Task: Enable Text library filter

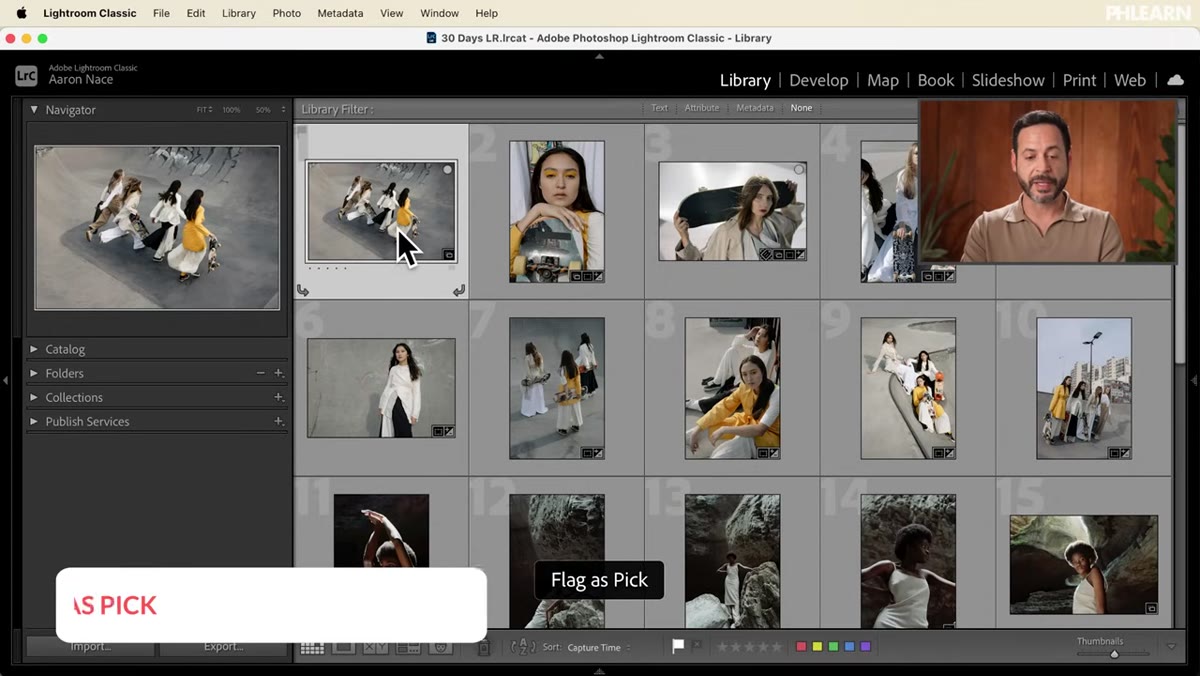Action: click(x=660, y=108)
